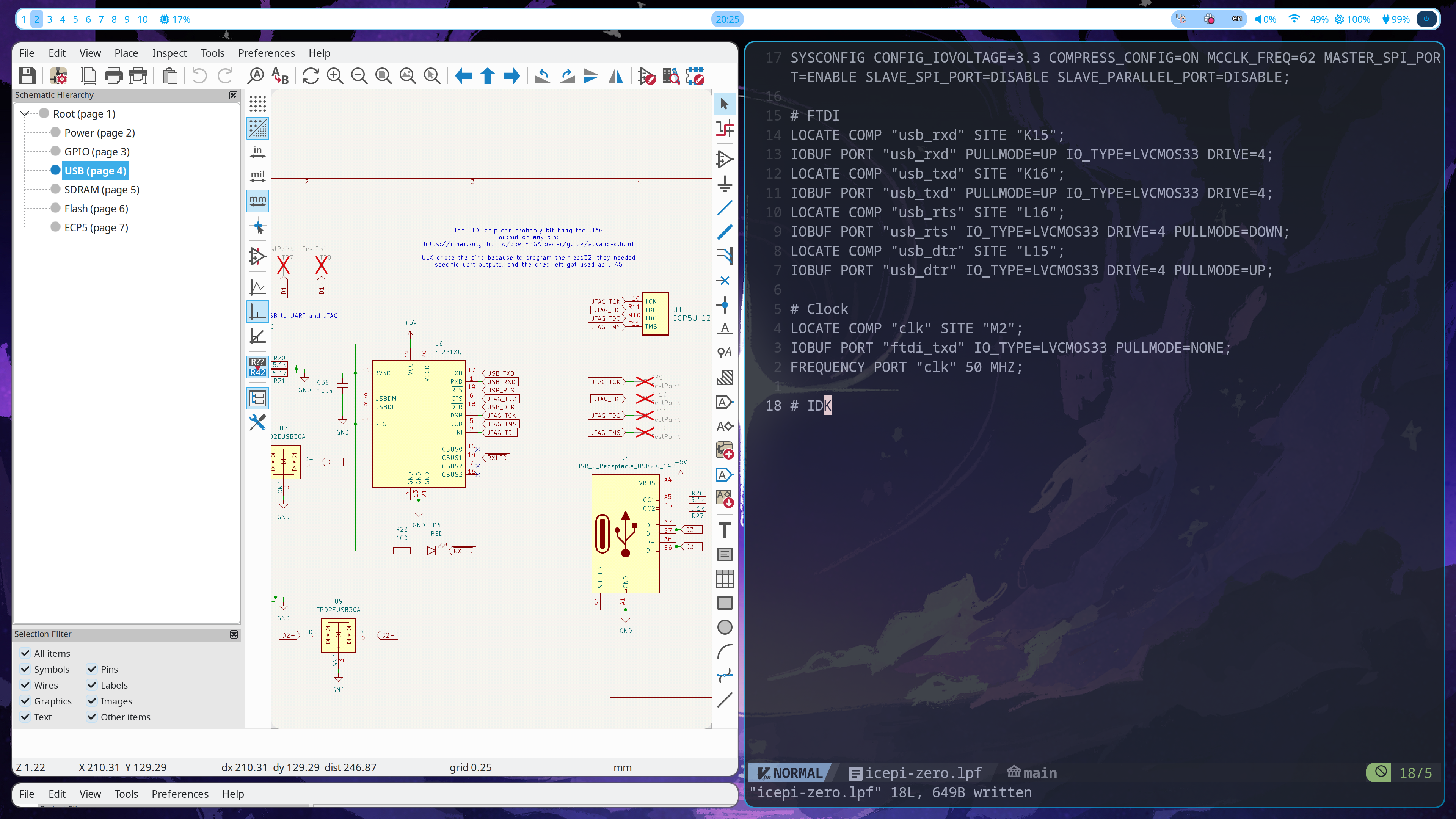Image resolution: width=1456 pixels, height=819 pixels.
Task: Undo the last edit
Action: [199, 76]
